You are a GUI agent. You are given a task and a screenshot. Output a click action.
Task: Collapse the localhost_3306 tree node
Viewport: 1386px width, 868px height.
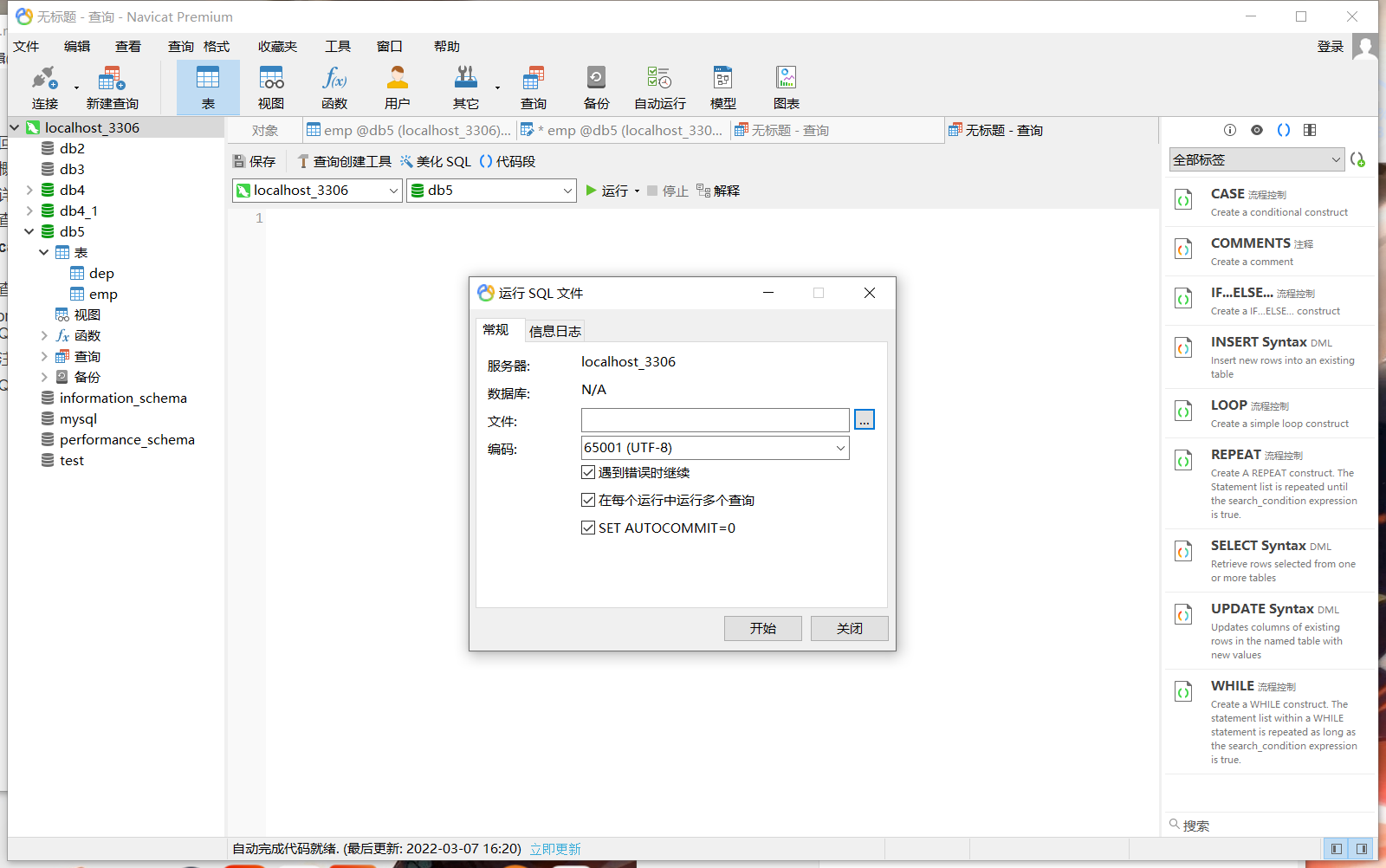click(15, 127)
